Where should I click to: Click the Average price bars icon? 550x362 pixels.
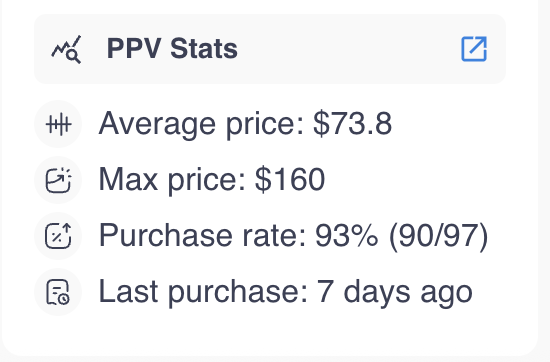58,124
